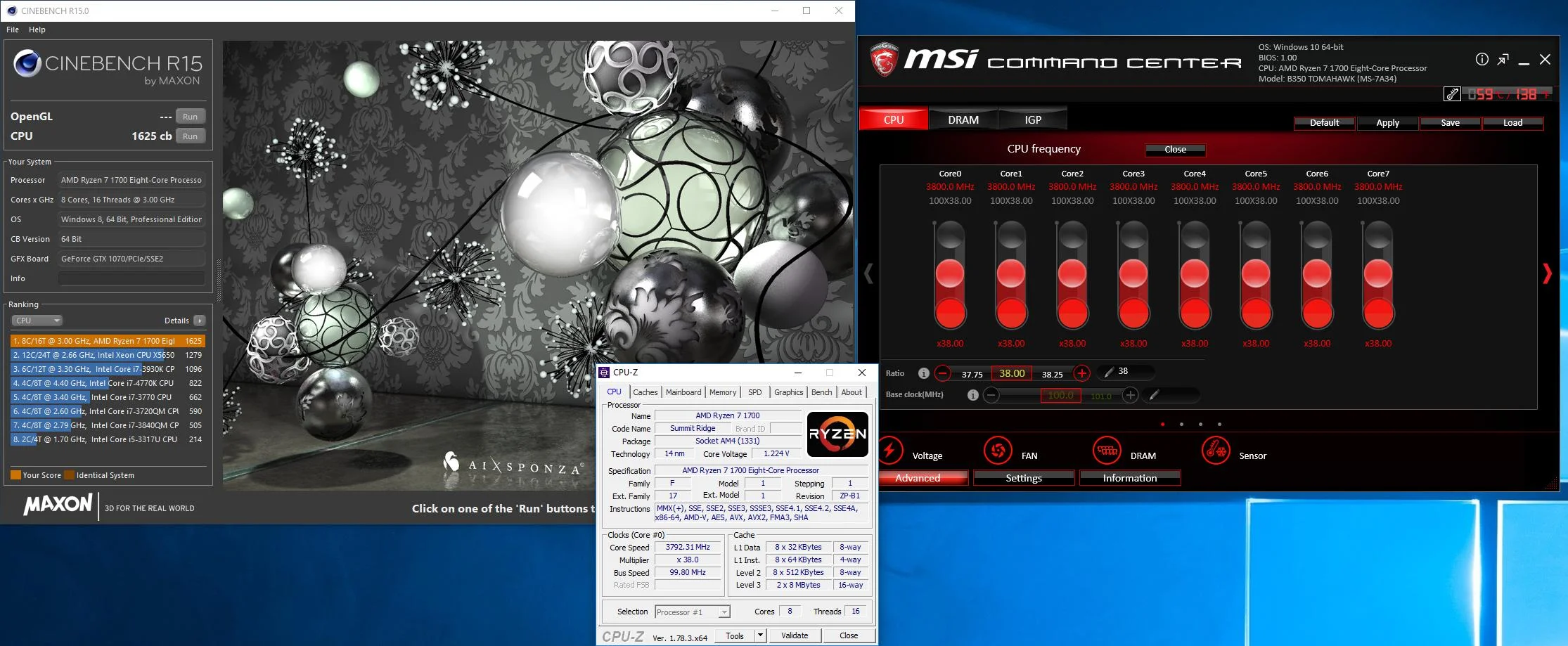Click the Base clock 100.0 value field
Viewport: 1568px width, 646px height.
(x=1060, y=395)
